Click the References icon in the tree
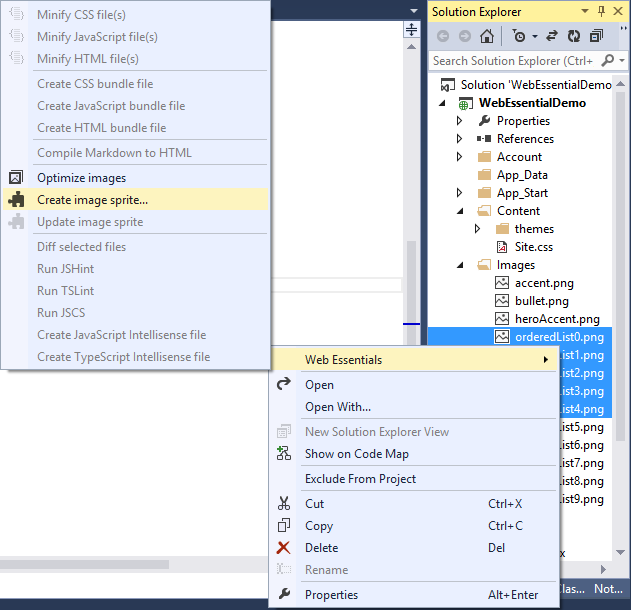631x610 pixels. coord(484,139)
